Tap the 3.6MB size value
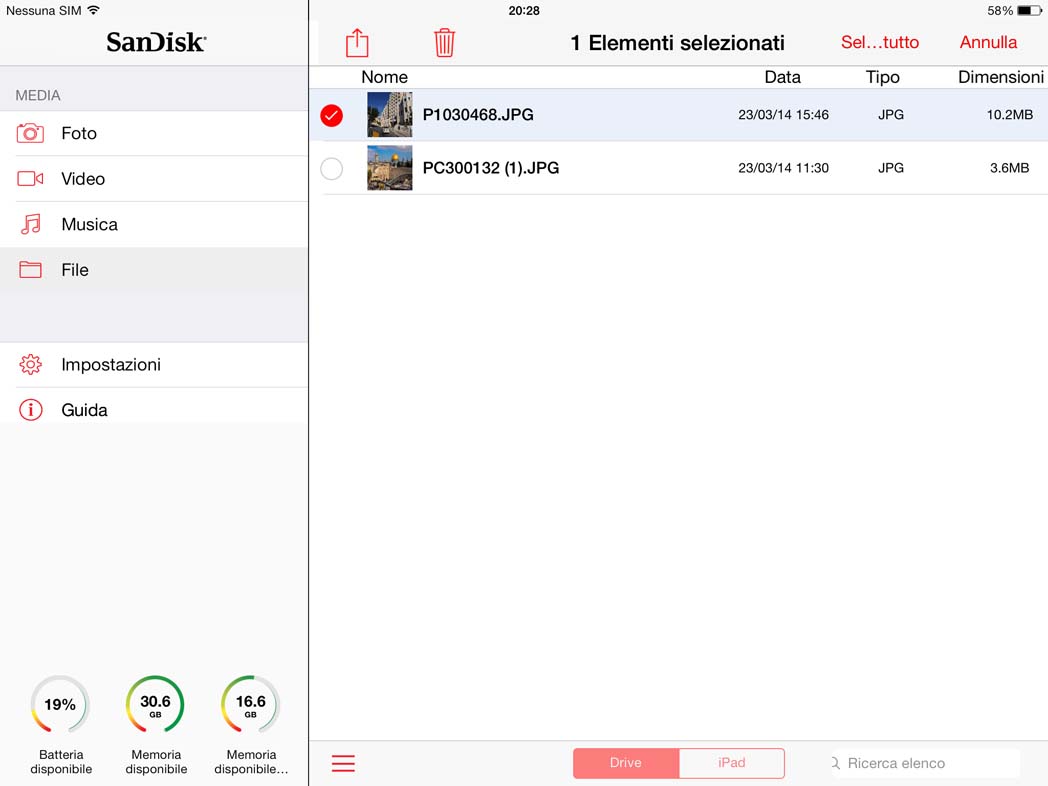The height and width of the screenshot is (786, 1048). point(1009,168)
